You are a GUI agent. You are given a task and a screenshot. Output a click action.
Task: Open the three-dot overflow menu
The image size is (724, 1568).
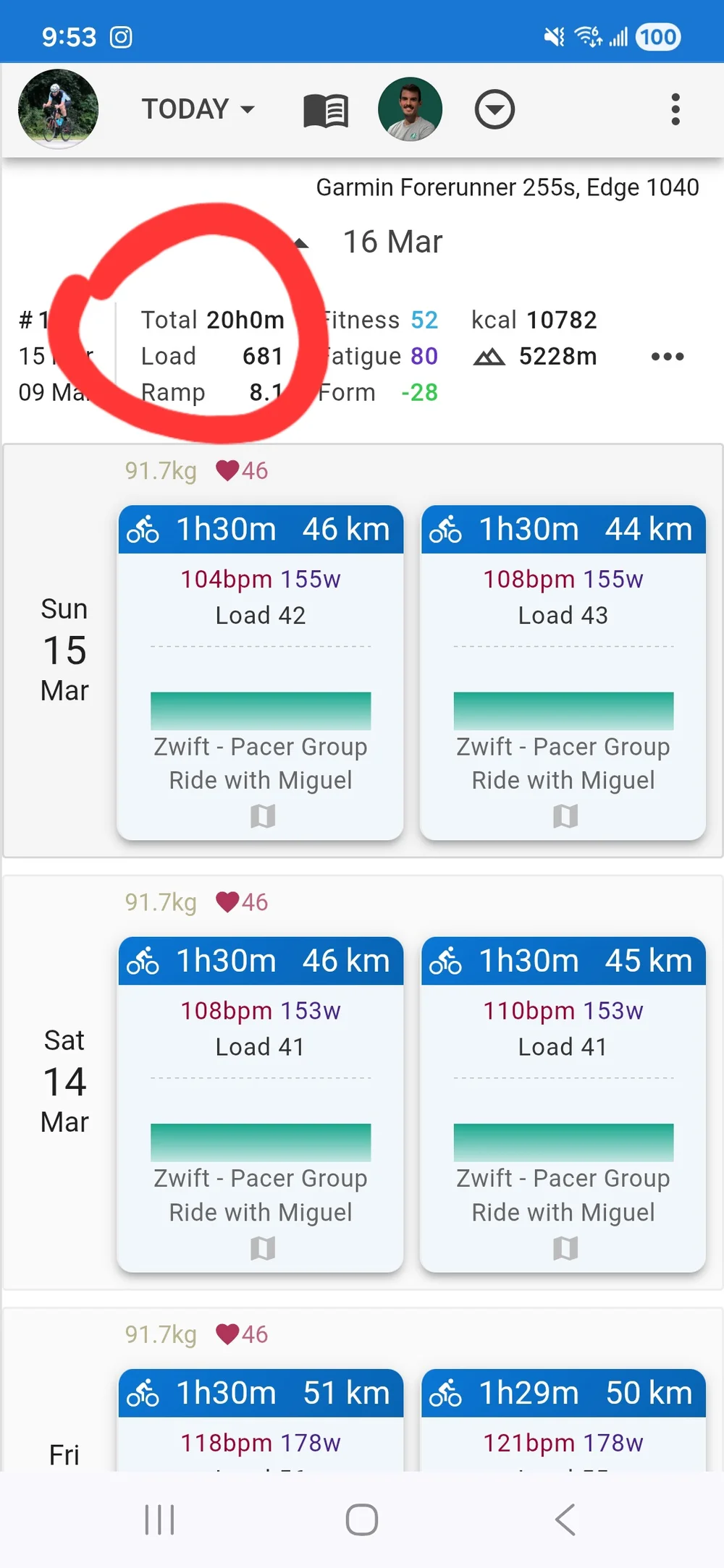tap(675, 110)
